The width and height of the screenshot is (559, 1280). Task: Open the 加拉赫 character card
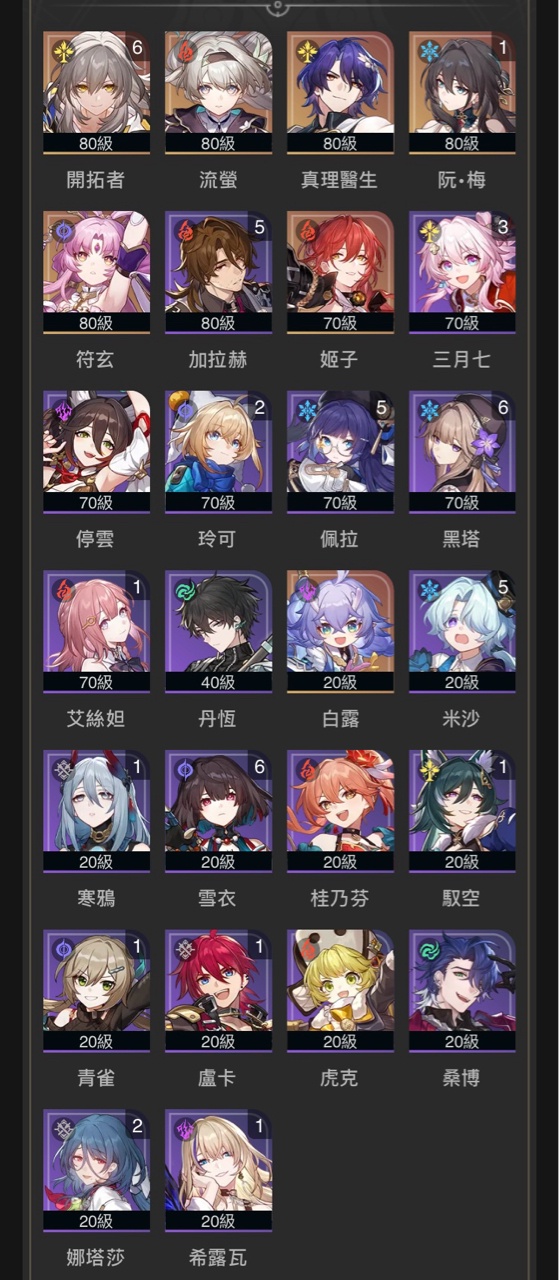point(218,273)
